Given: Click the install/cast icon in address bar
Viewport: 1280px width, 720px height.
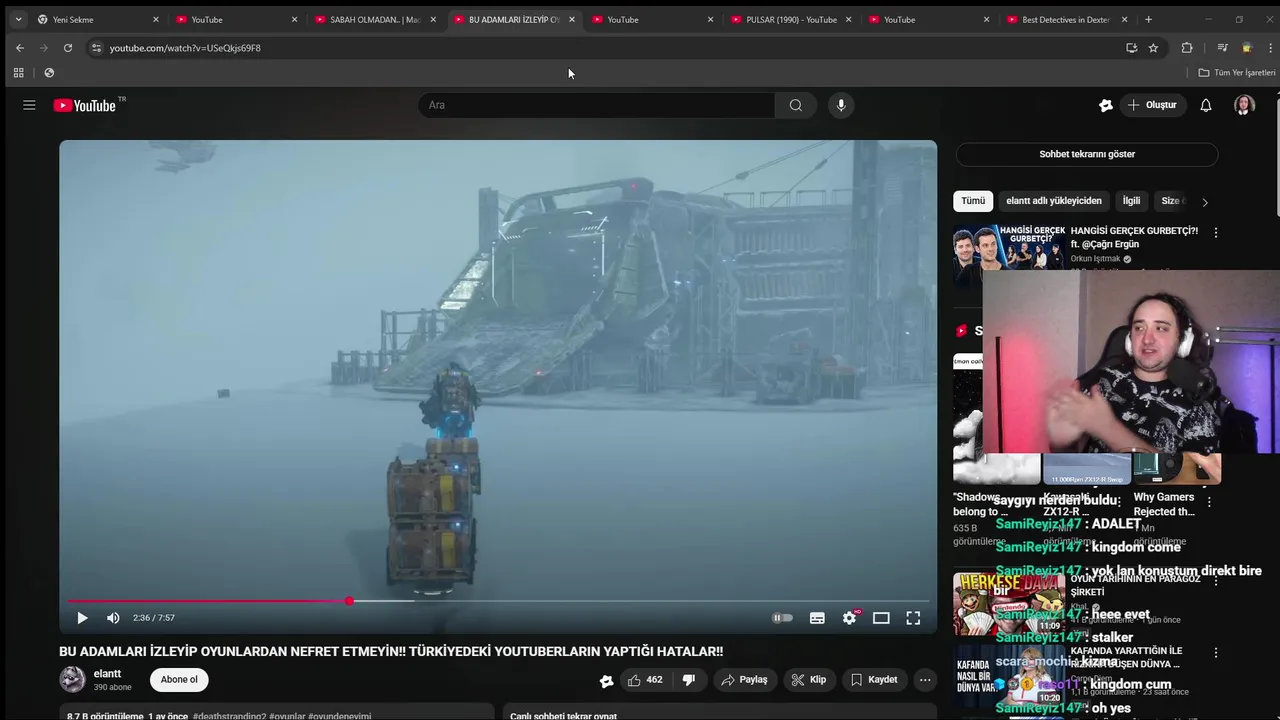Looking at the screenshot, I should coord(1131,48).
